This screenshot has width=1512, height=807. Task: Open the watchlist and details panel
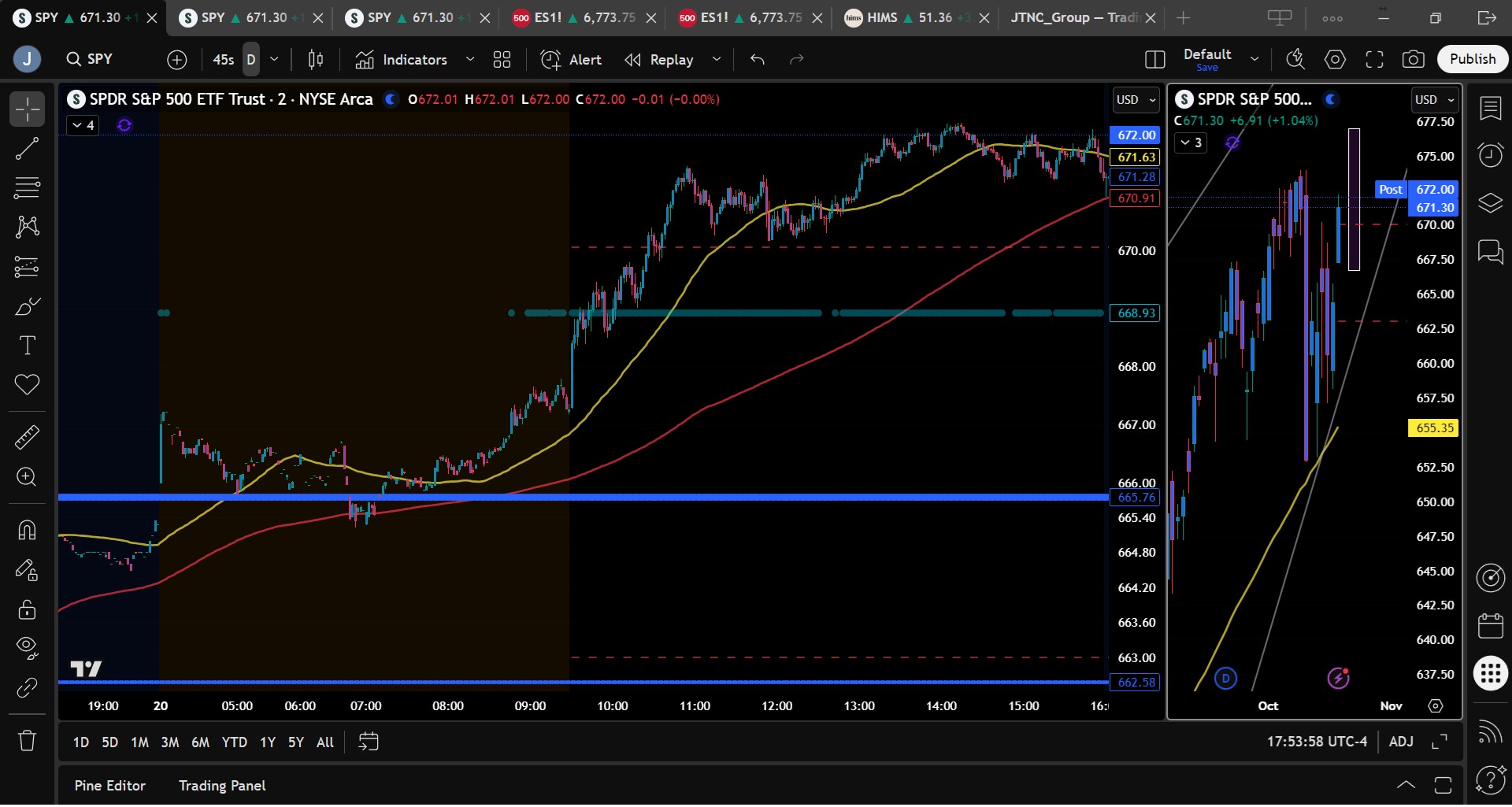(x=1491, y=108)
